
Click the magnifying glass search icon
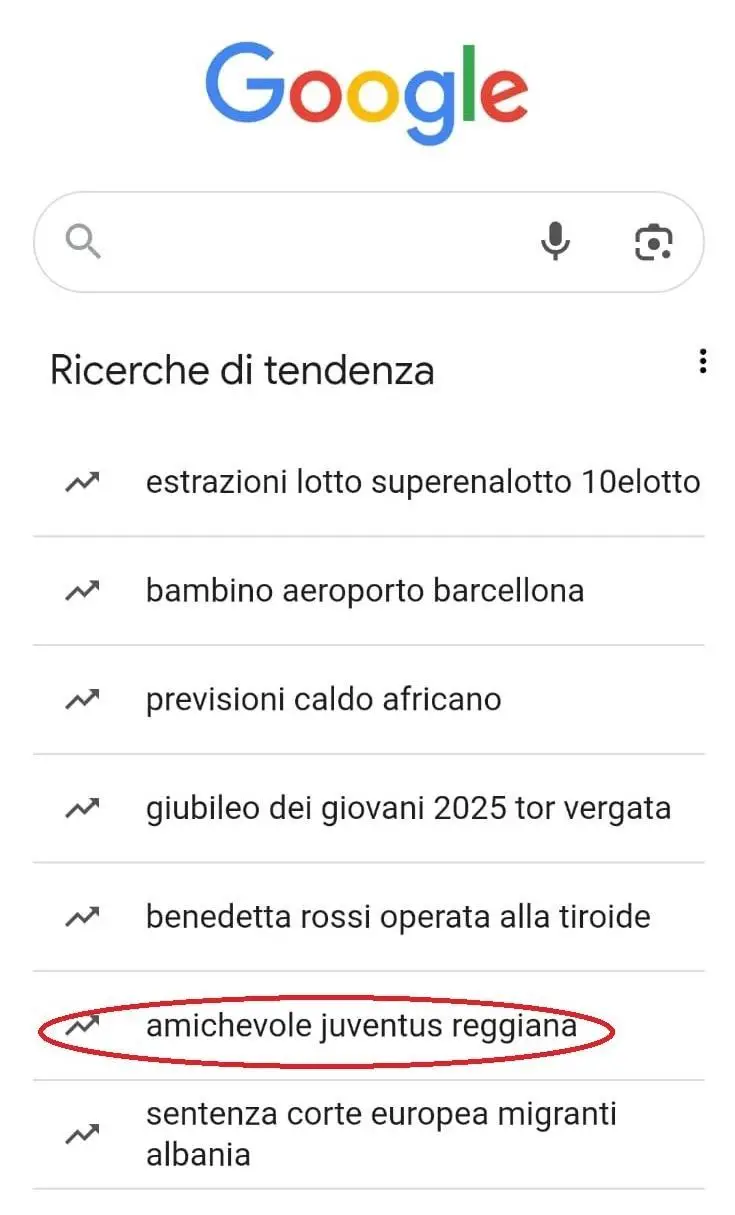point(83,241)
